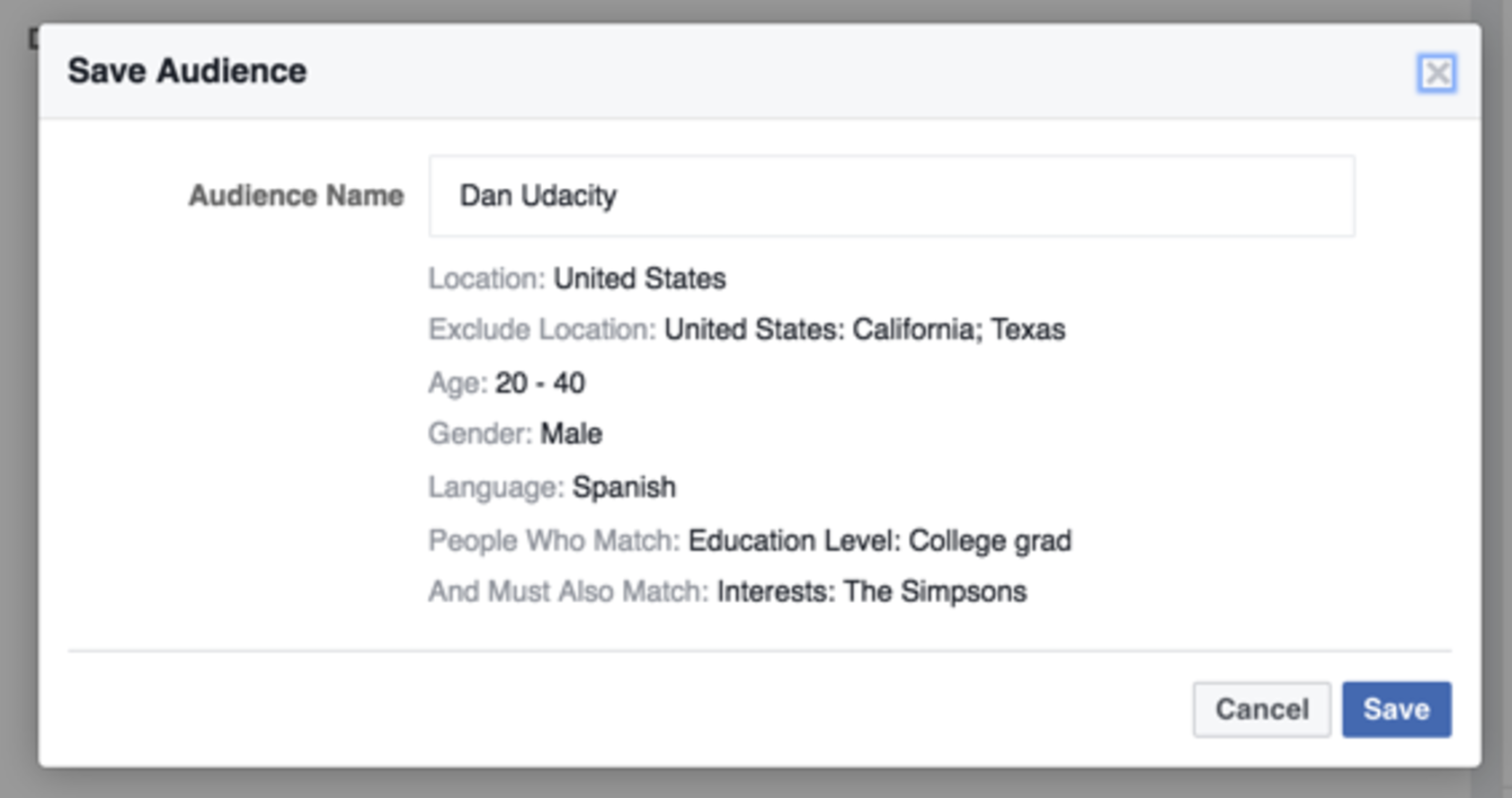Click the Save Audience dialog title

click(x=187, y=71)
